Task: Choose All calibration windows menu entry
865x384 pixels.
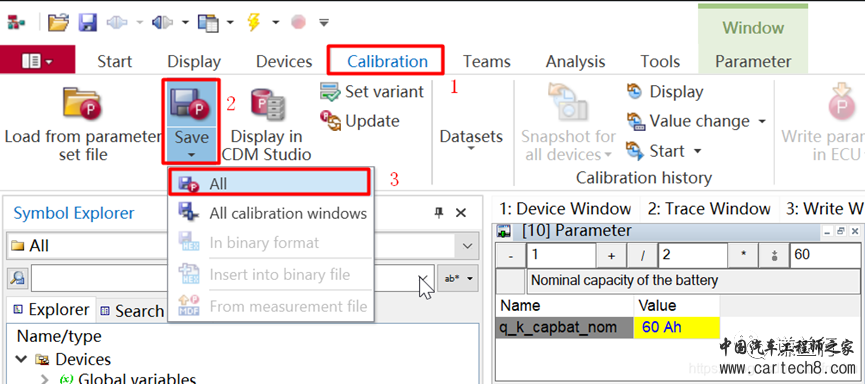Action: click(x=271, y=213)
